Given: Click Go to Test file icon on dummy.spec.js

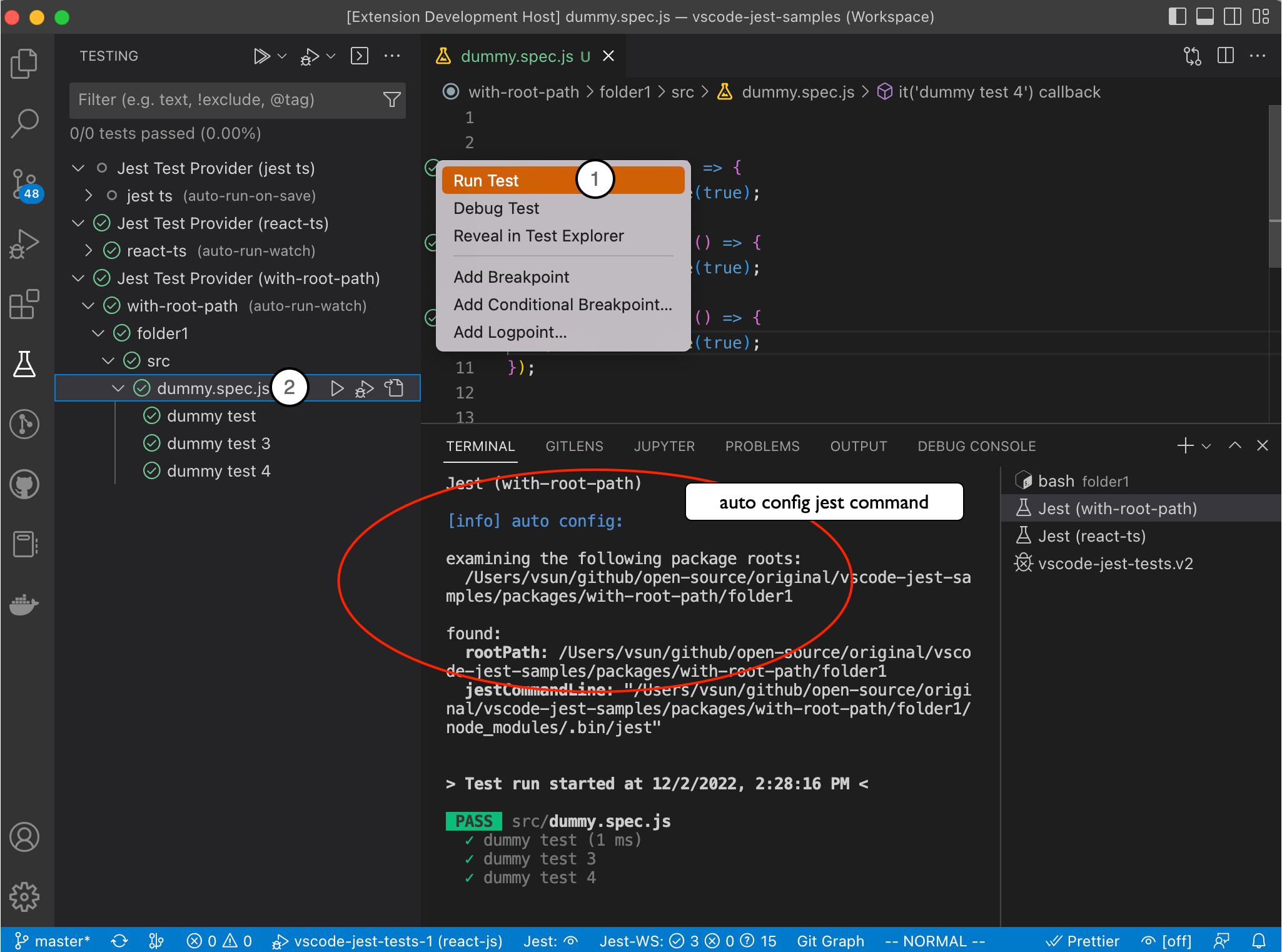Looking at the screenshot, I should [x=394, y=388].
